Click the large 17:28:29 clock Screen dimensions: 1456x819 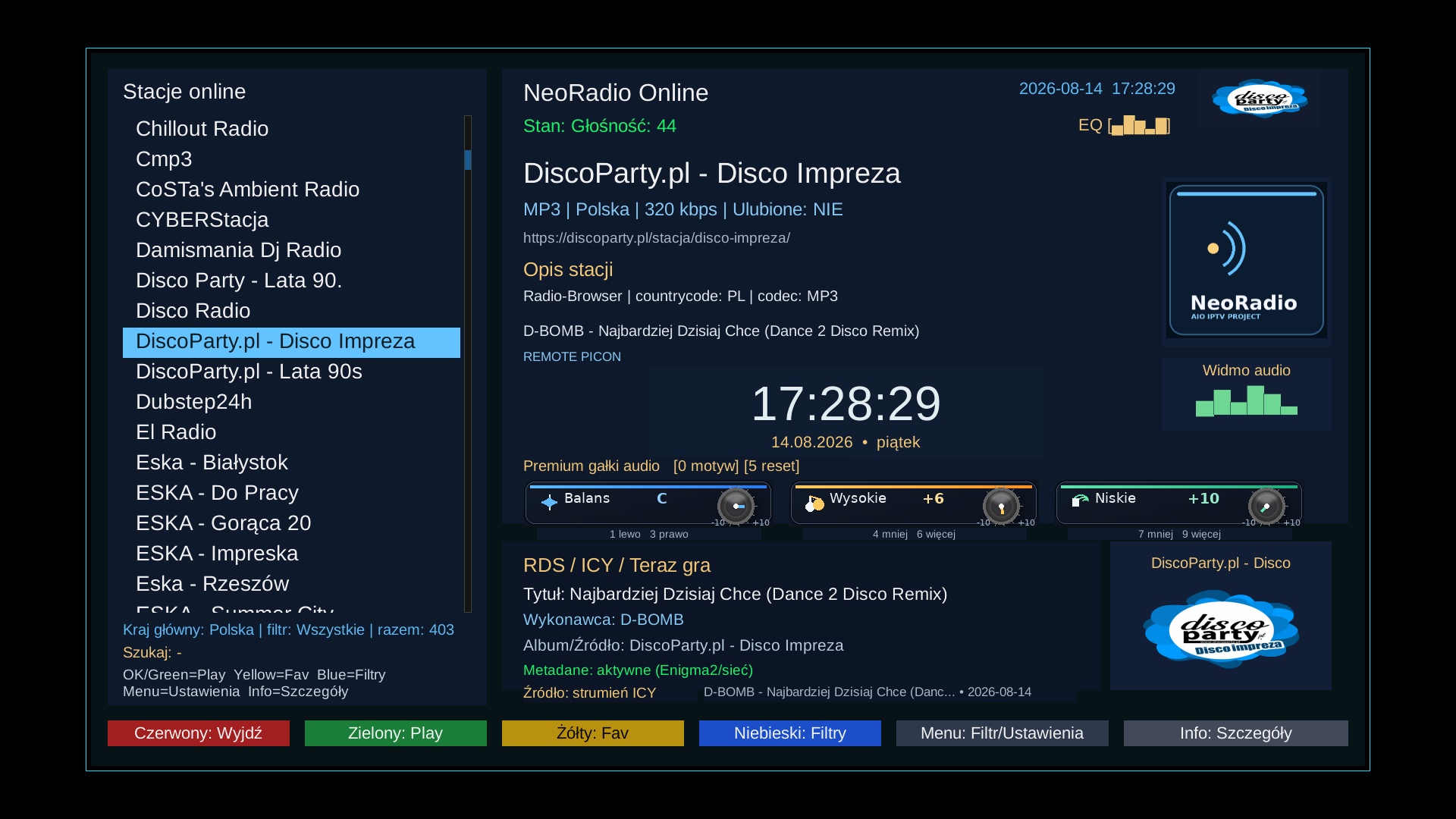[846, 403]
